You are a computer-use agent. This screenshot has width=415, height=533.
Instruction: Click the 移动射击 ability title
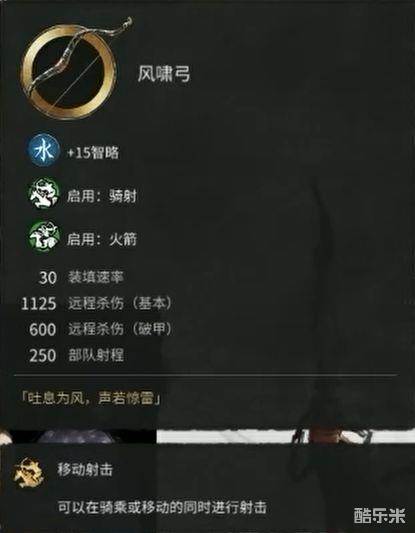point(85,470)
